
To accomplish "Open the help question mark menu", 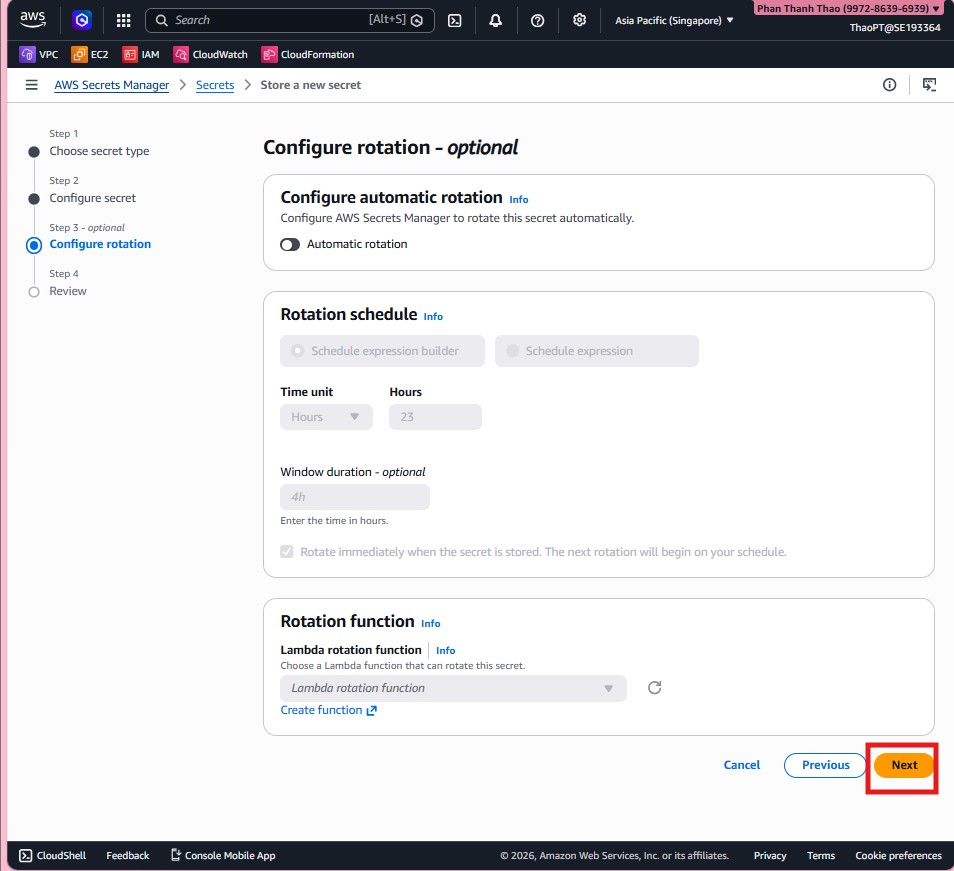I will click(537, 20).
